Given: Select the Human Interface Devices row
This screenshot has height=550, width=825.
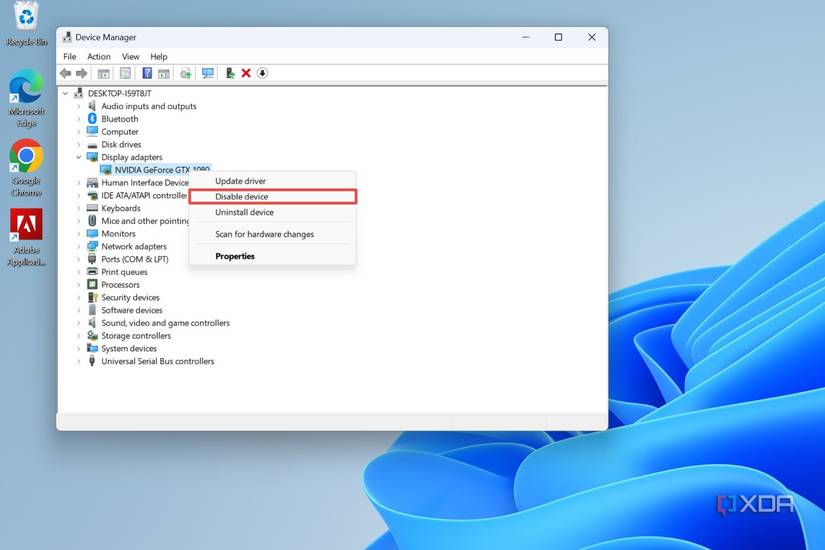Looking at the screenshot, I should 145,183.
